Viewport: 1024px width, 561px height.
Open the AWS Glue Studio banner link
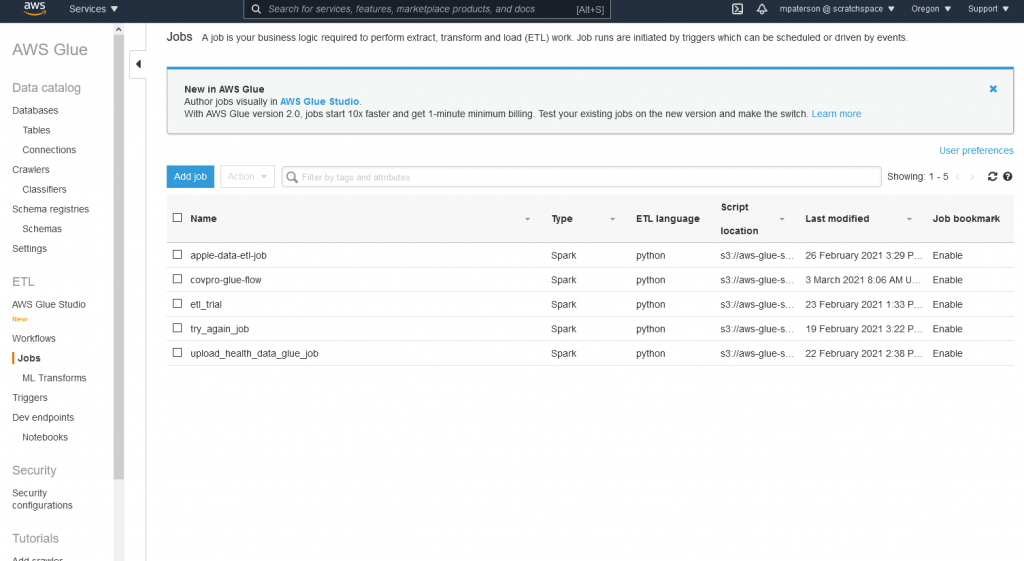tap(319, 101)
